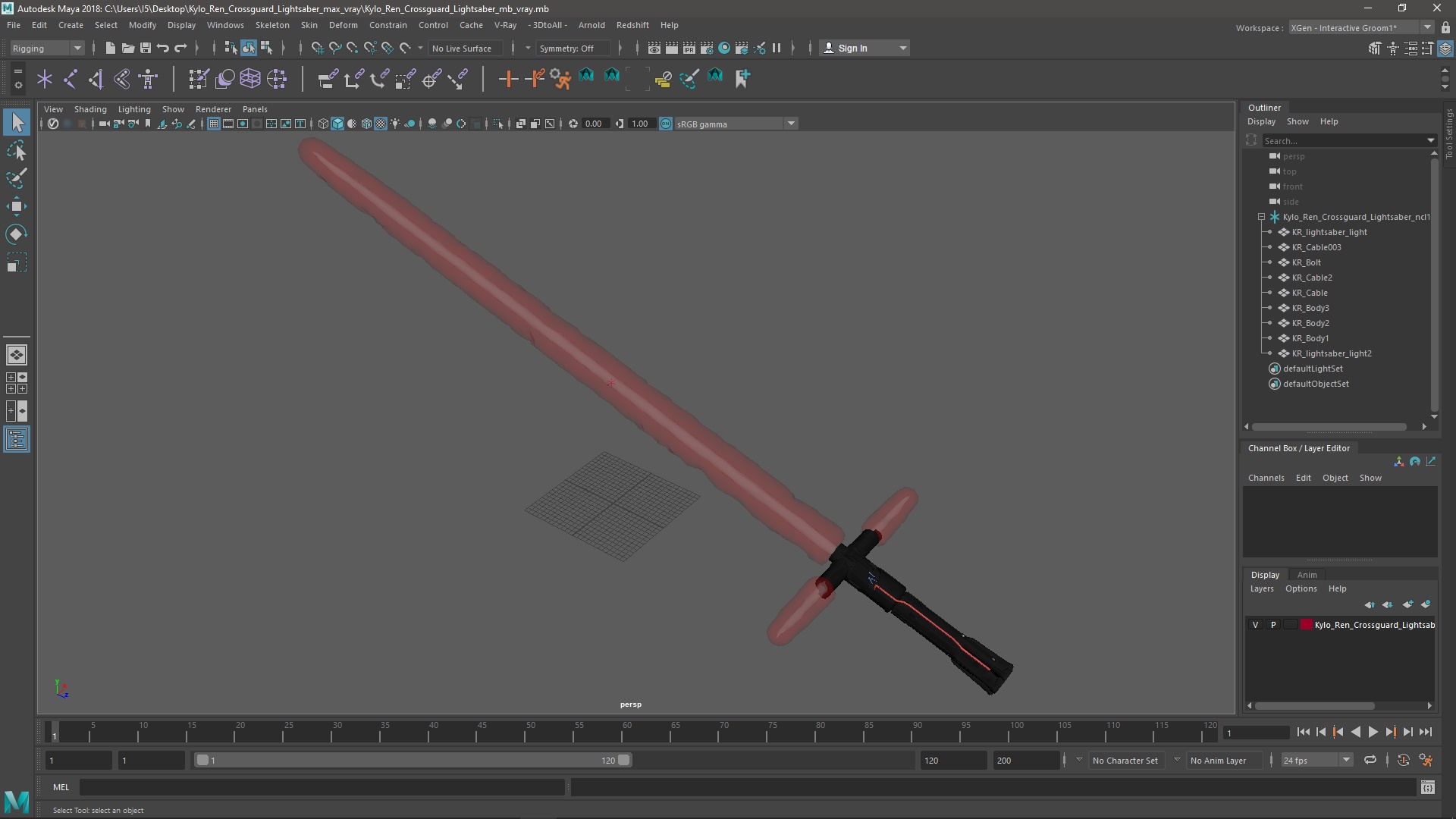1456x819 pixels.
Task: Click the single perspective layout icon
Action: click(x=17, y=355)
